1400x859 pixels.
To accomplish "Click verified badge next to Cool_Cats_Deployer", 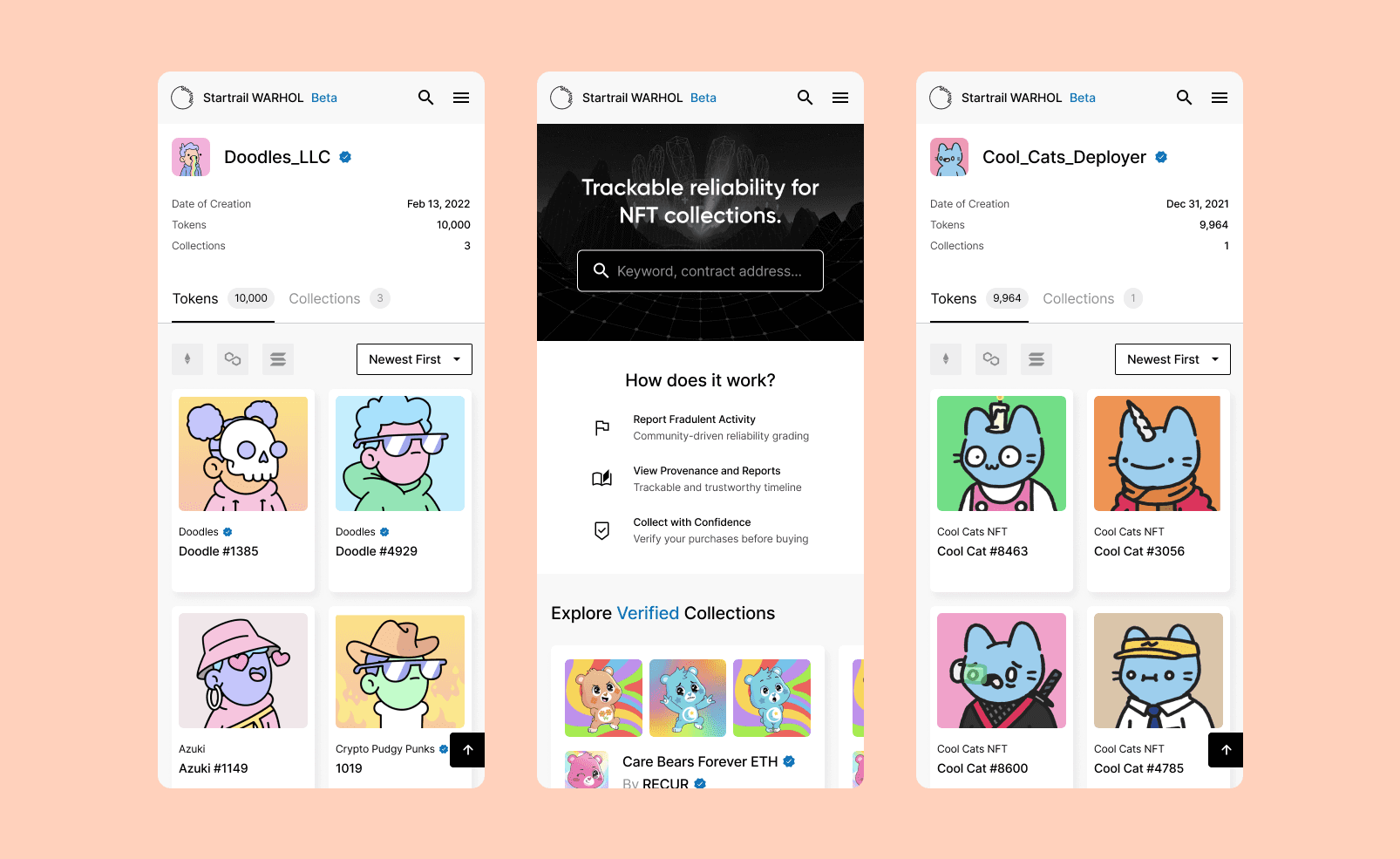I will pyautogui.click(x=1161, y=157).
